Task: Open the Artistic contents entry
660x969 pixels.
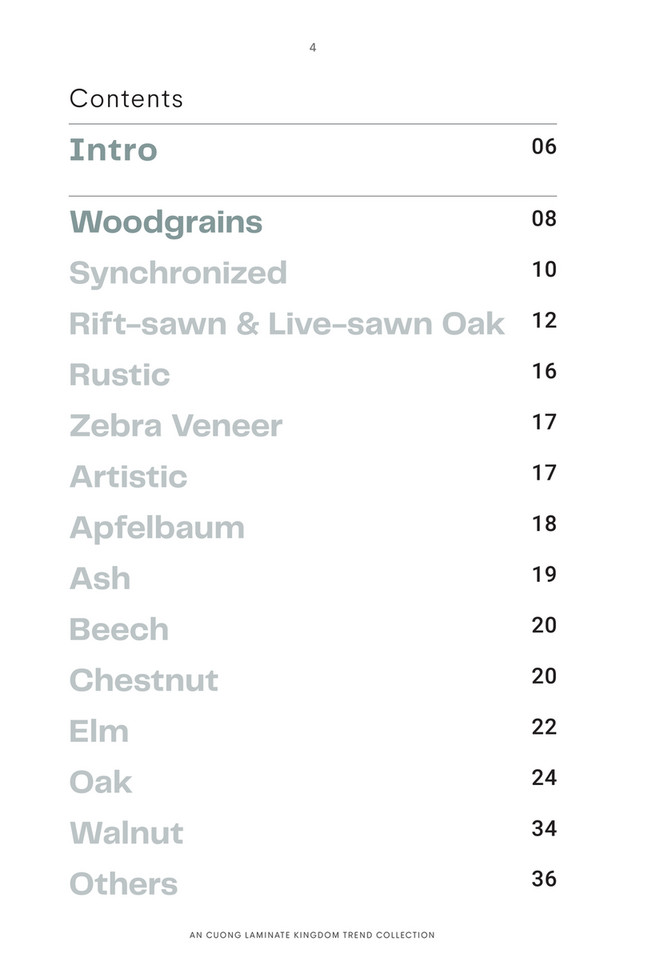Action: pyautogui.click(x=128, y=477)
